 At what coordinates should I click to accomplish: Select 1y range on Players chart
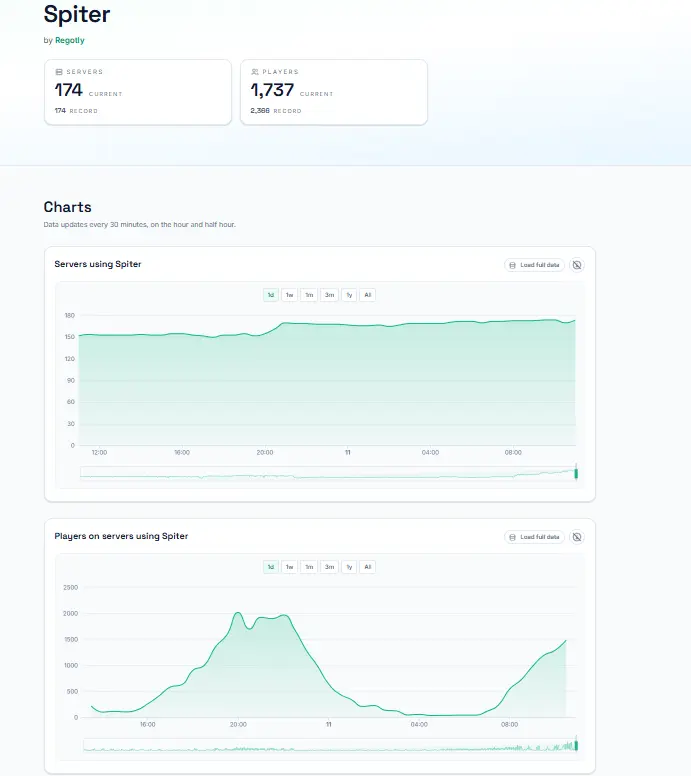[349, 567]
